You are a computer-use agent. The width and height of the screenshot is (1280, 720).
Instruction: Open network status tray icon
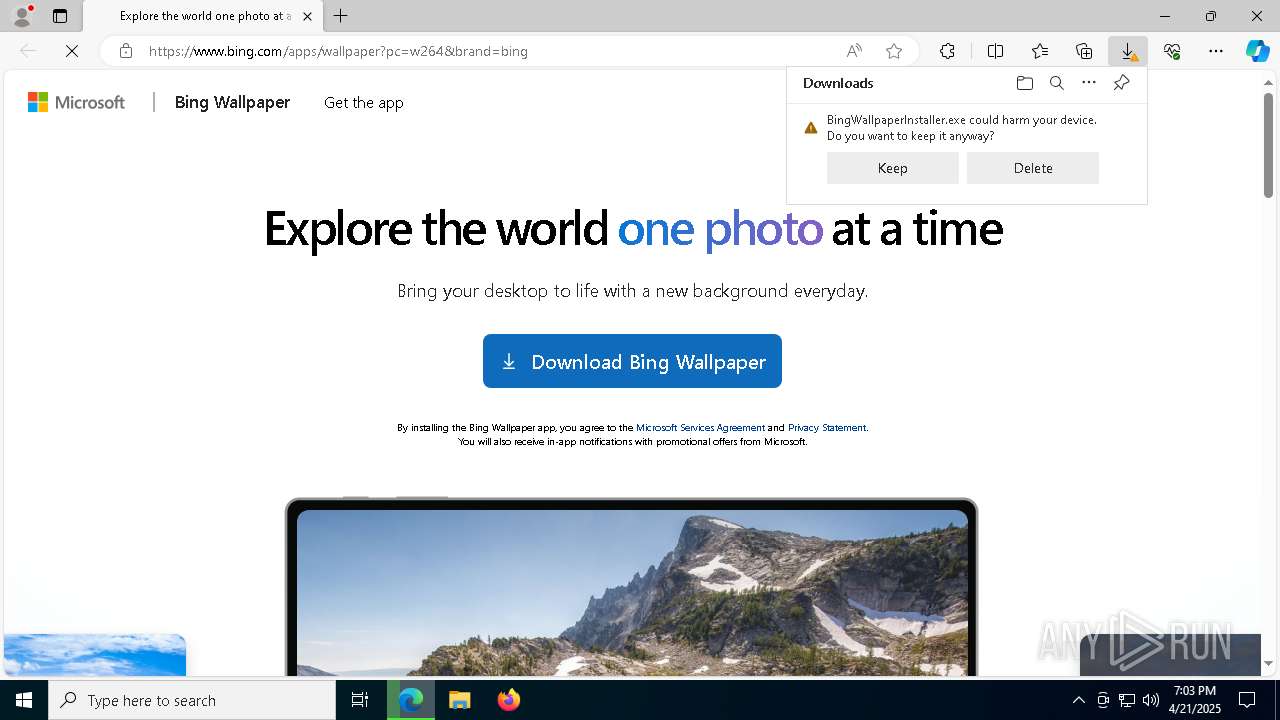(1127, 700)
